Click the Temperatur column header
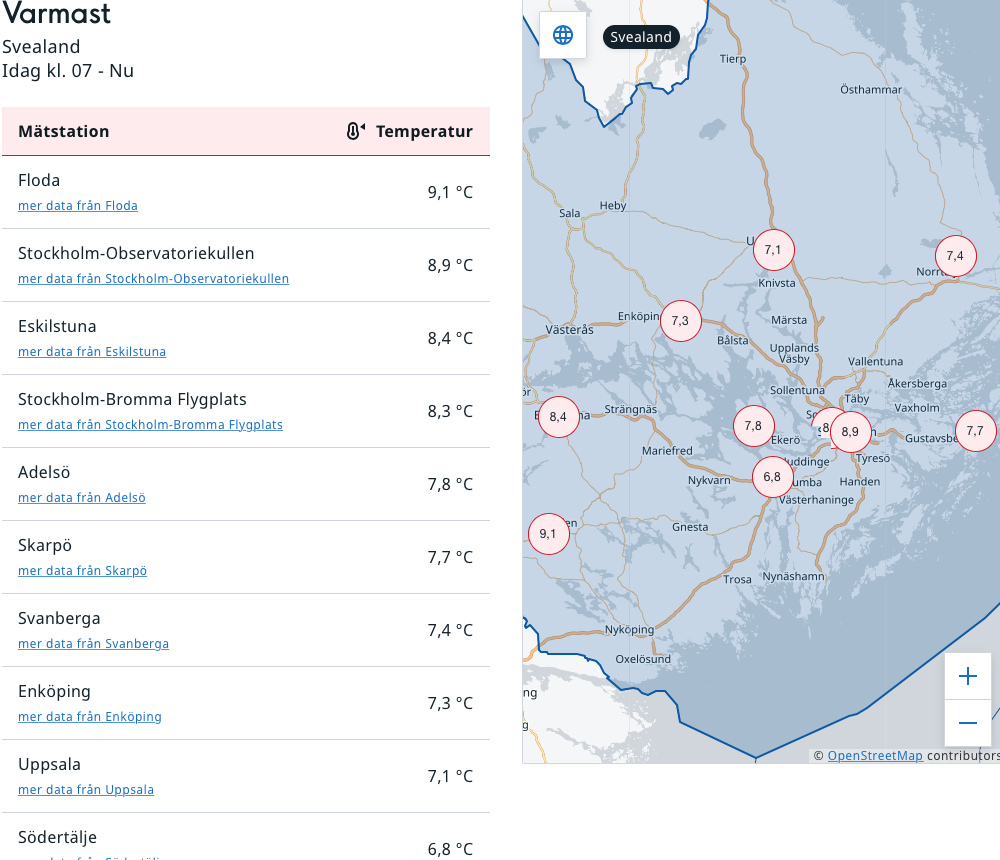This screenshot has width=1000, height=860. coord(423,131)
